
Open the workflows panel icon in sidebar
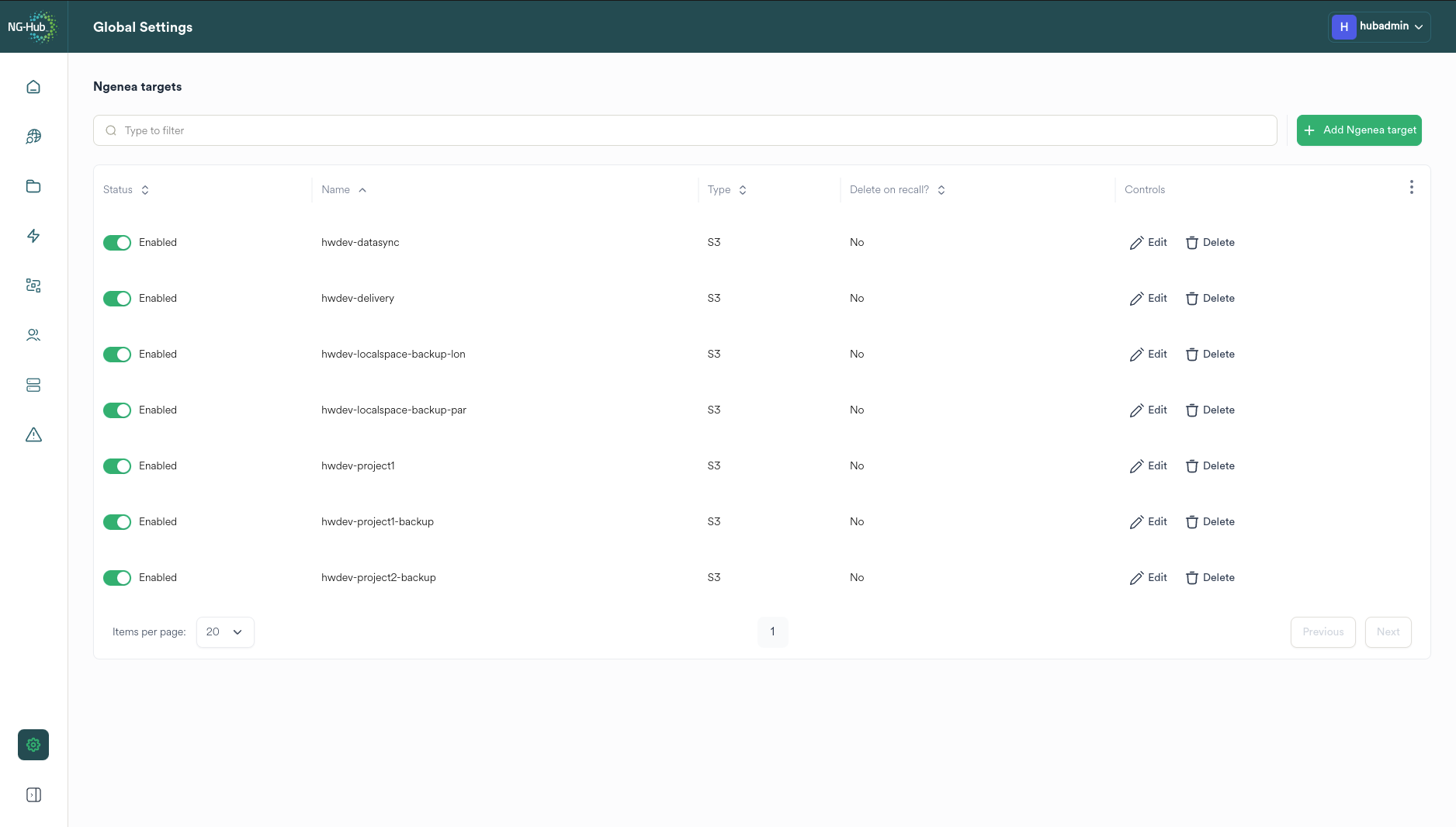tap(33, 285)
